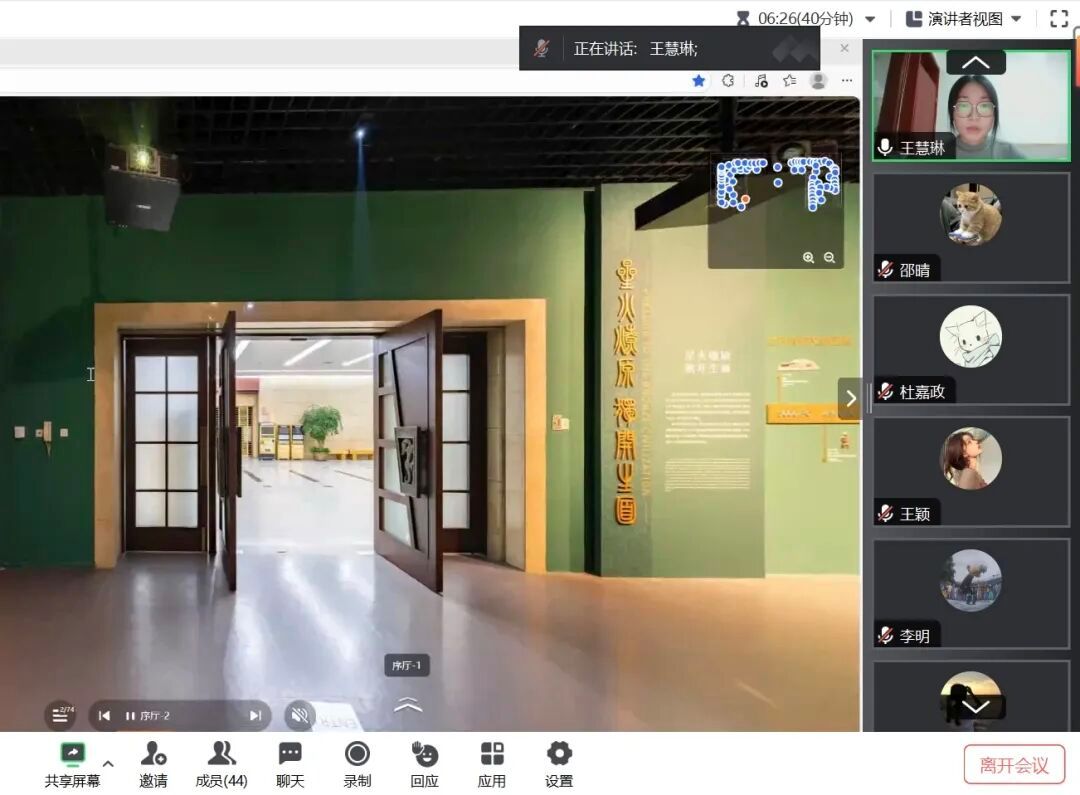Open the 成员(44) members list
The height and width of the screenshot is (795, 1080).
coord(221,754)
